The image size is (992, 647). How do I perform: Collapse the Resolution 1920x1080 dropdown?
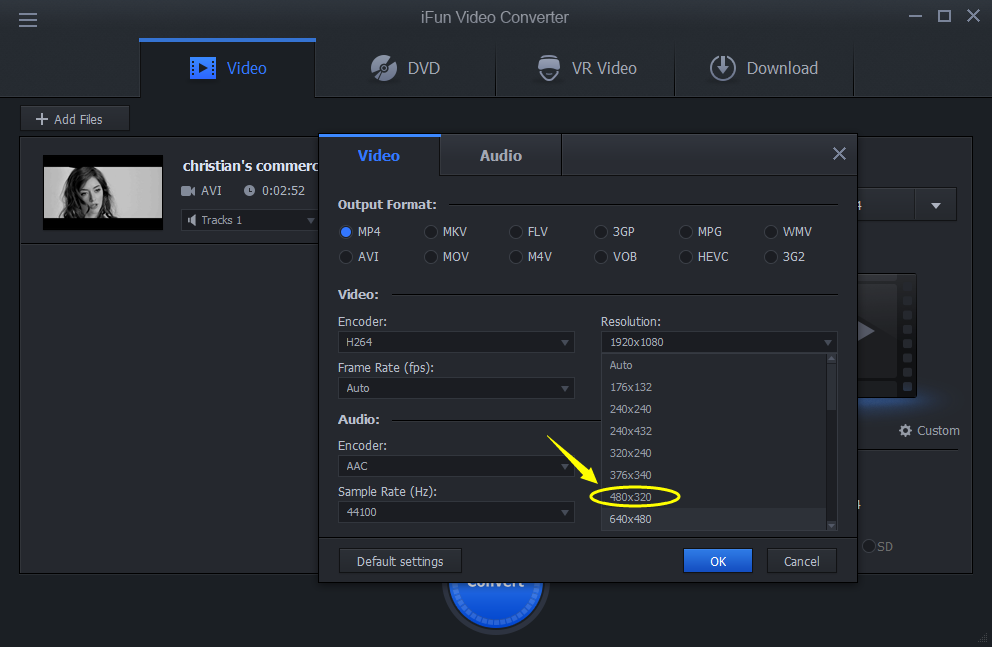(x=719, y=342)
